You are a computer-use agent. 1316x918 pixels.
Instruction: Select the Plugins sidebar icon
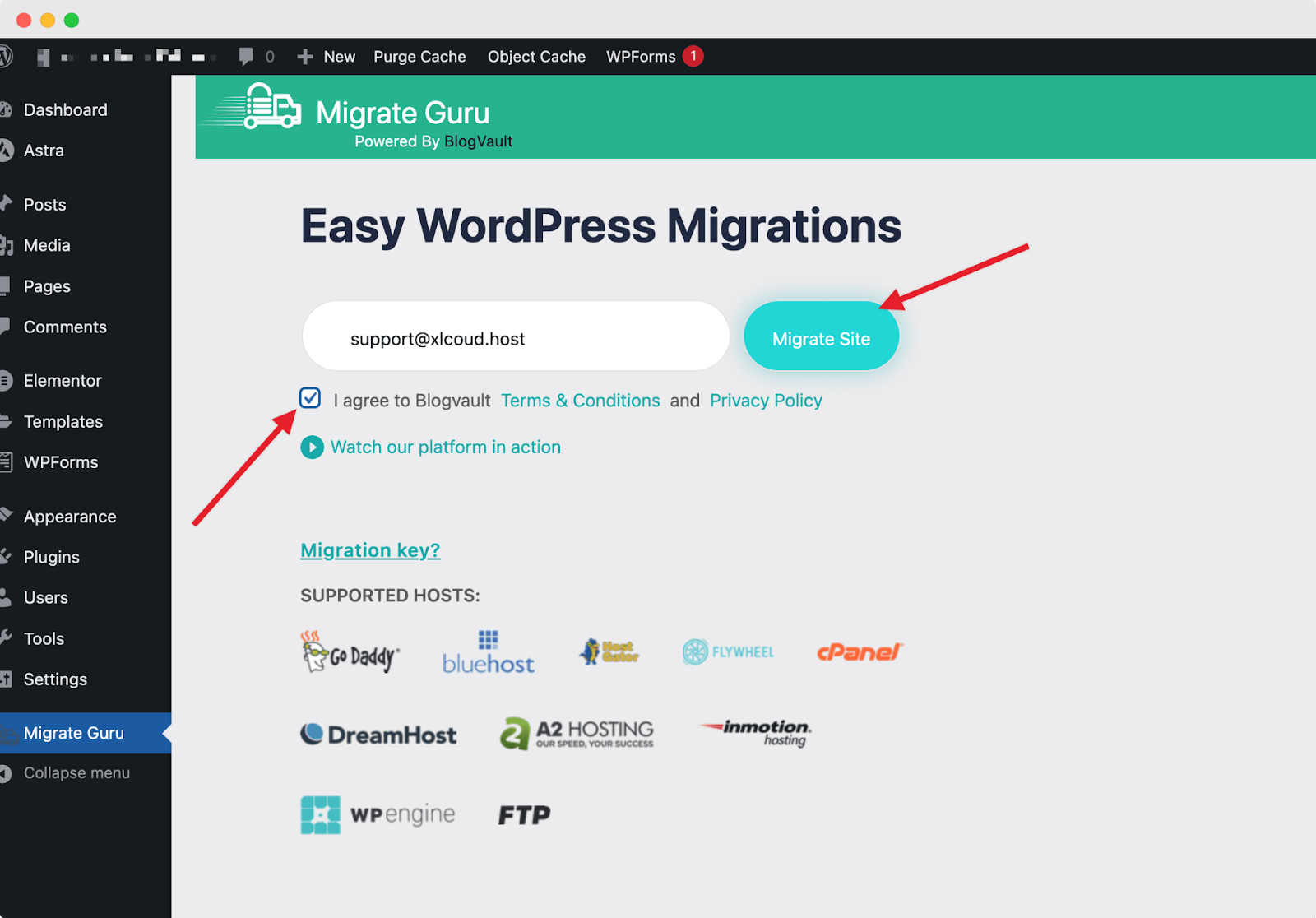tap(7, 557)
